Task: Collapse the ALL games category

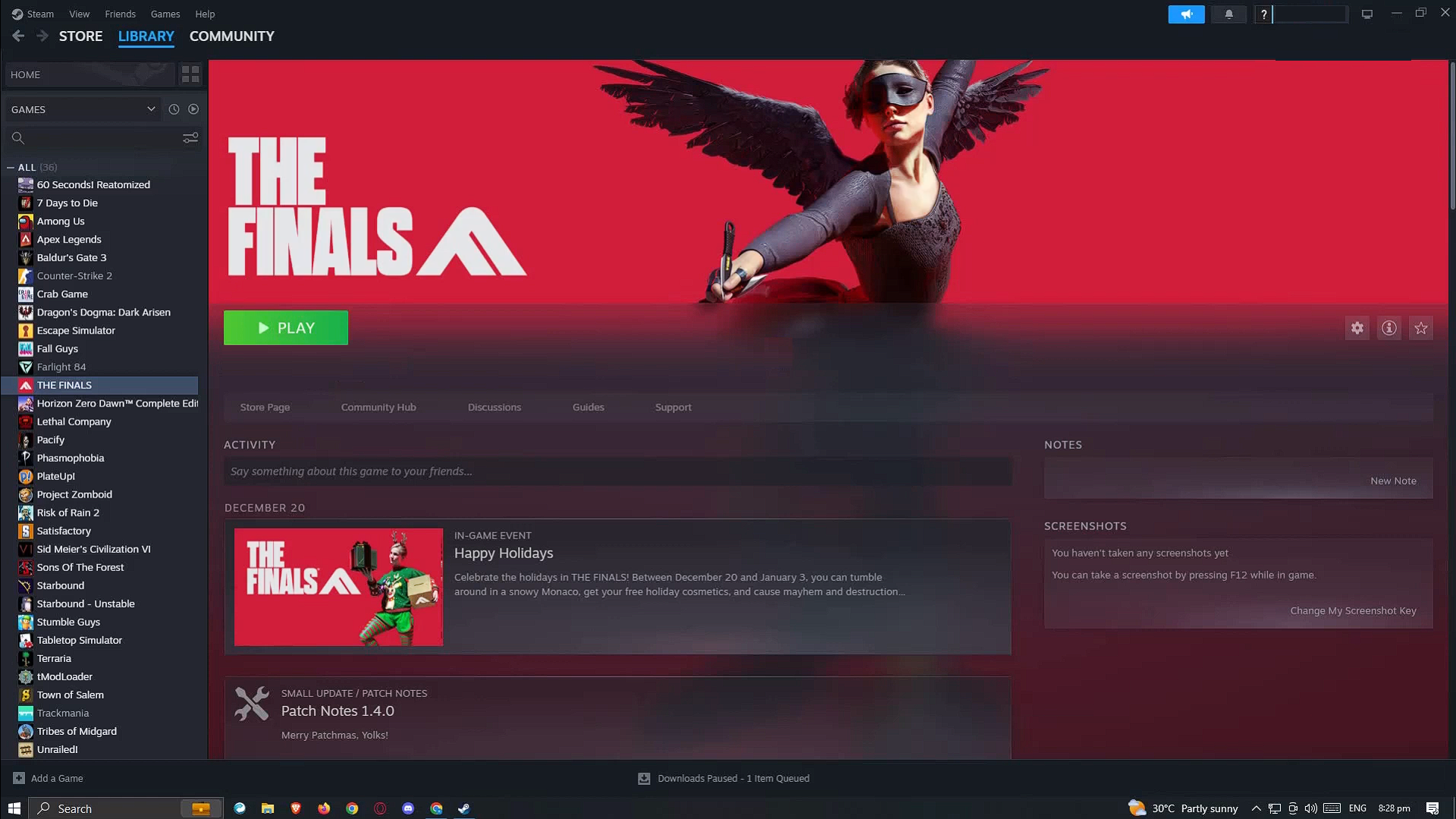Action: (11, 168)
